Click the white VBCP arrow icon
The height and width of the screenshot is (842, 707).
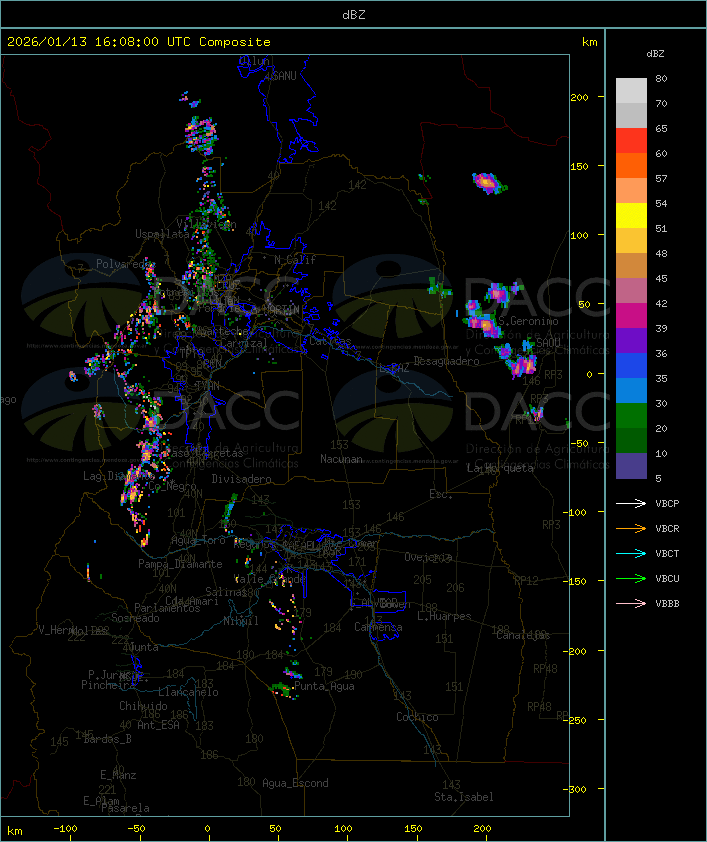pyautogui.click(x=631, y=503)
